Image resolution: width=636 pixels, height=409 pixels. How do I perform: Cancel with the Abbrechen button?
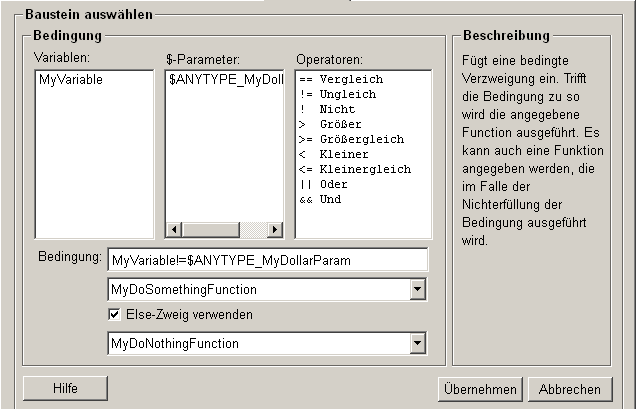pyautogui.click(x=569, y=389)
